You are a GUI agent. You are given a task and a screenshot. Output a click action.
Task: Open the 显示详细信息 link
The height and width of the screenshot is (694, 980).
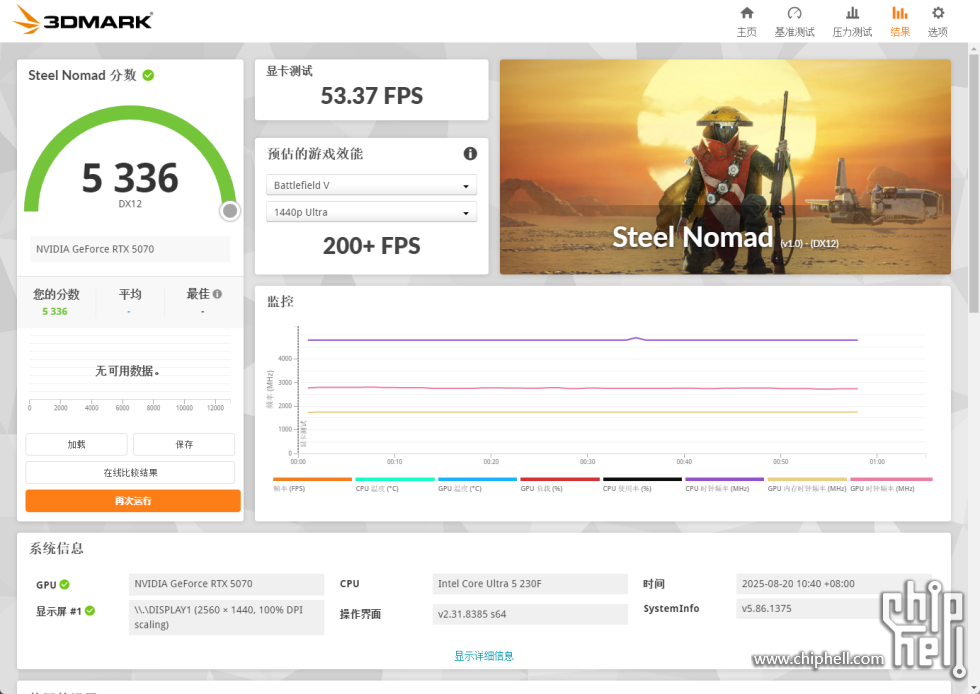pyautogui.click(x=484, y=656)
